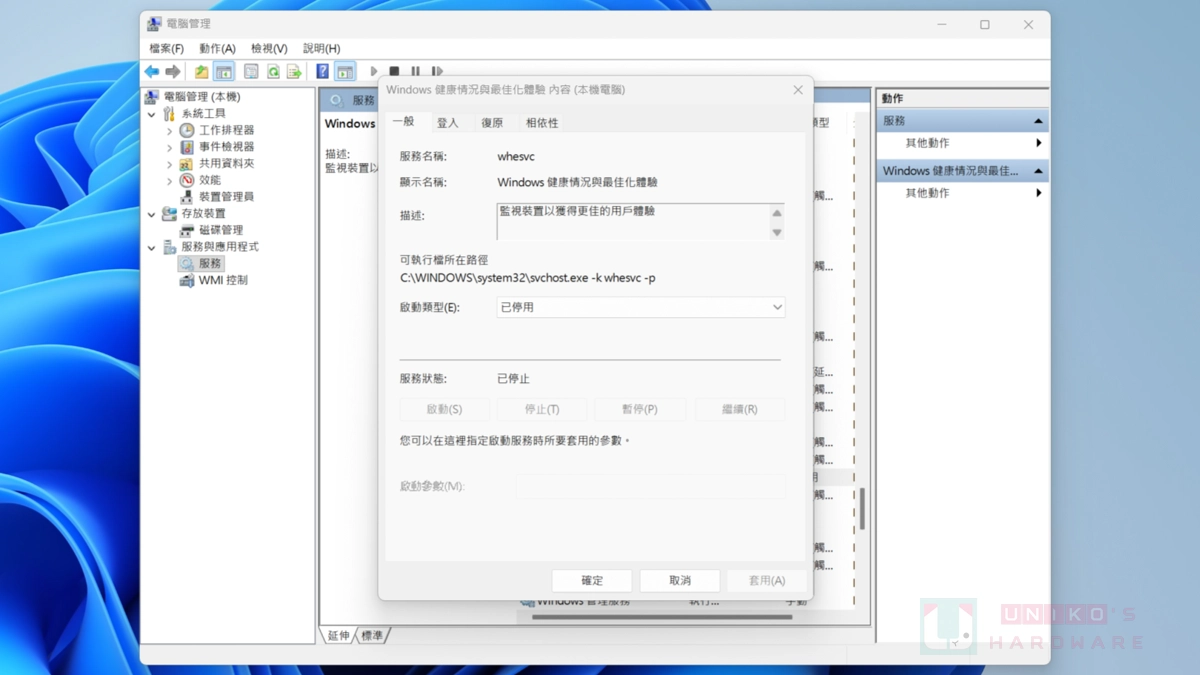Viewport: 1200px width, 675px height.
Task: Click the description box scroll down arrow
Action: 777,233
